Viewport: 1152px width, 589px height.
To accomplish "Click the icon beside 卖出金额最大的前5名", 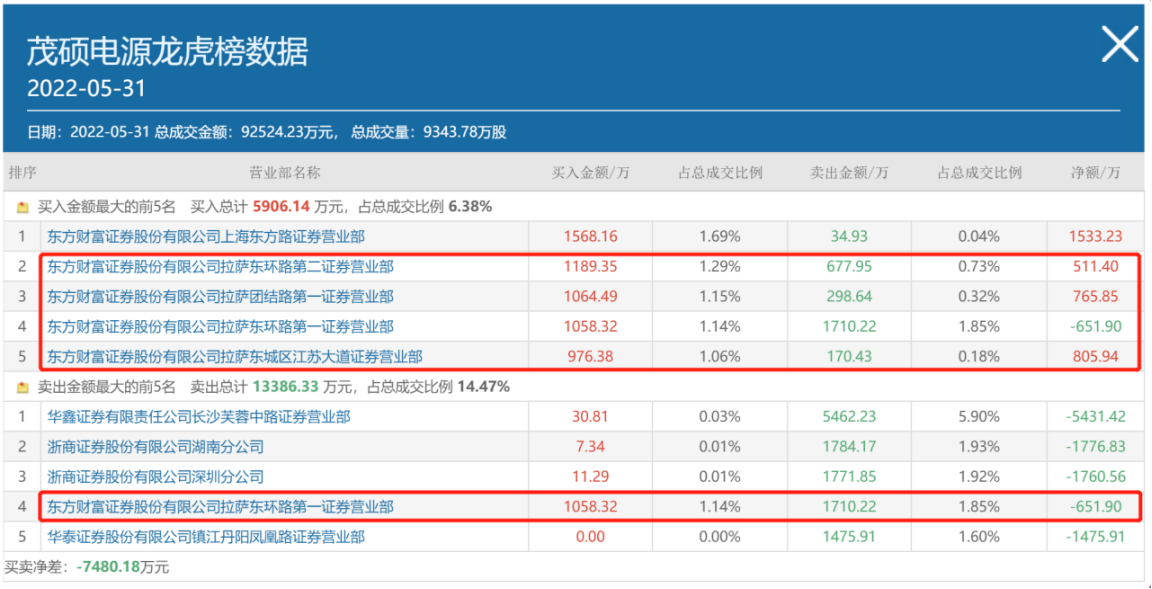I will (x=22, y=387).
